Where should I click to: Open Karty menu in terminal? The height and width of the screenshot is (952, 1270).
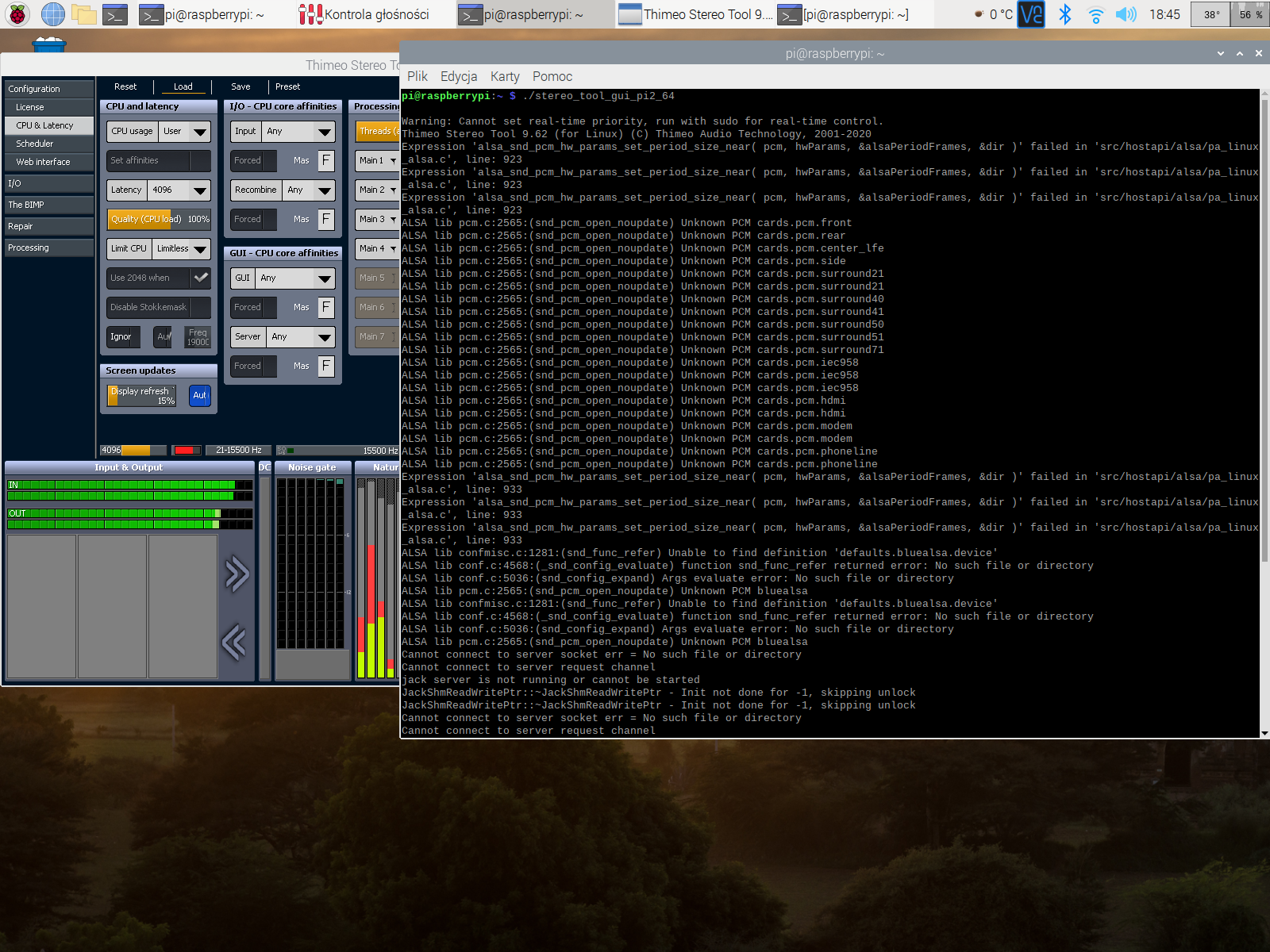[505, 76]
